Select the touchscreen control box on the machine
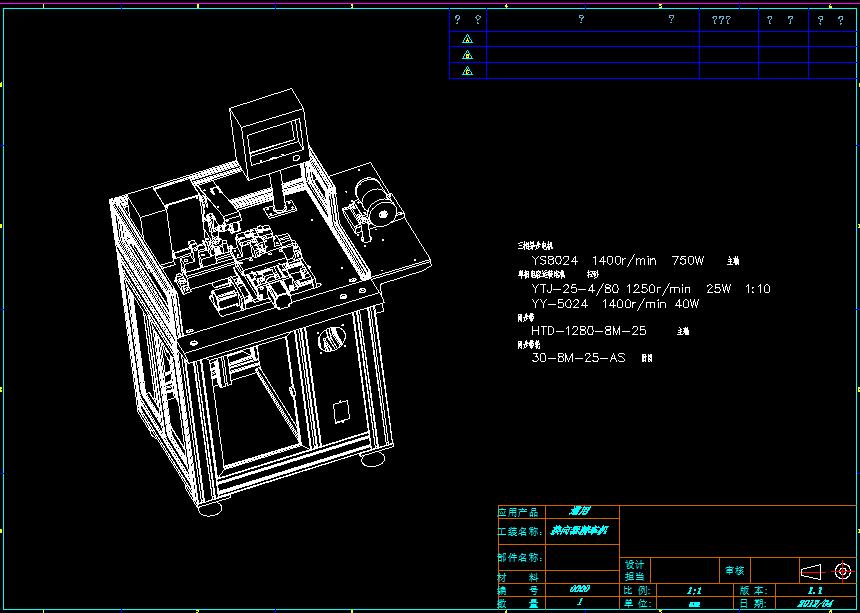Screen dimensions: 860x613 click(x=269, y=133)
